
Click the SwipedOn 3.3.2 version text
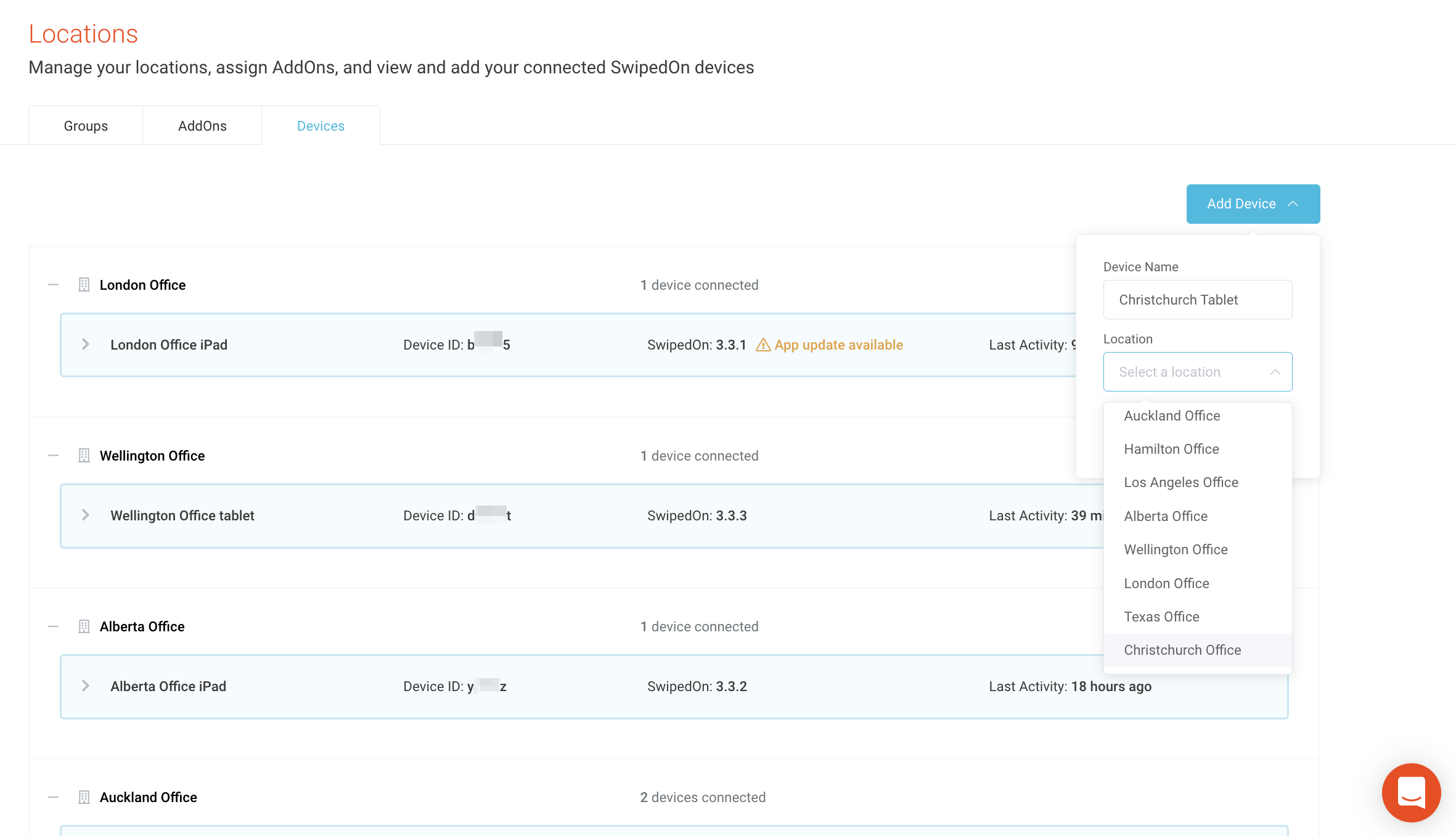(697, 686)
